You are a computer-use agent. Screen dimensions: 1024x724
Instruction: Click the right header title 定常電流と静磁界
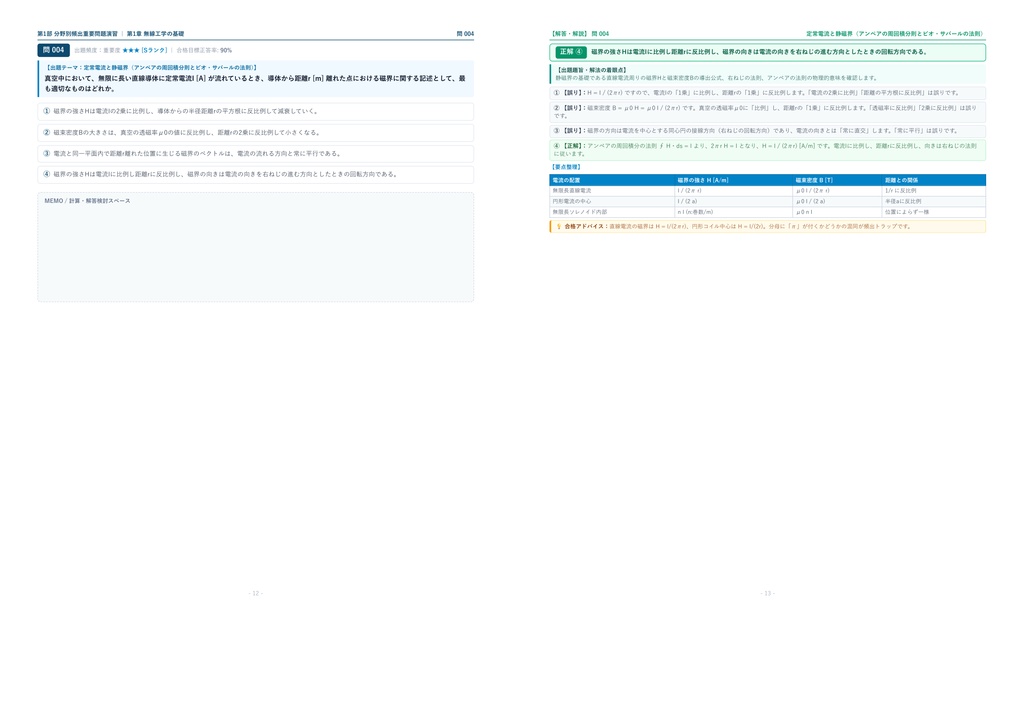pyautogui.click(x=895, y=33)
